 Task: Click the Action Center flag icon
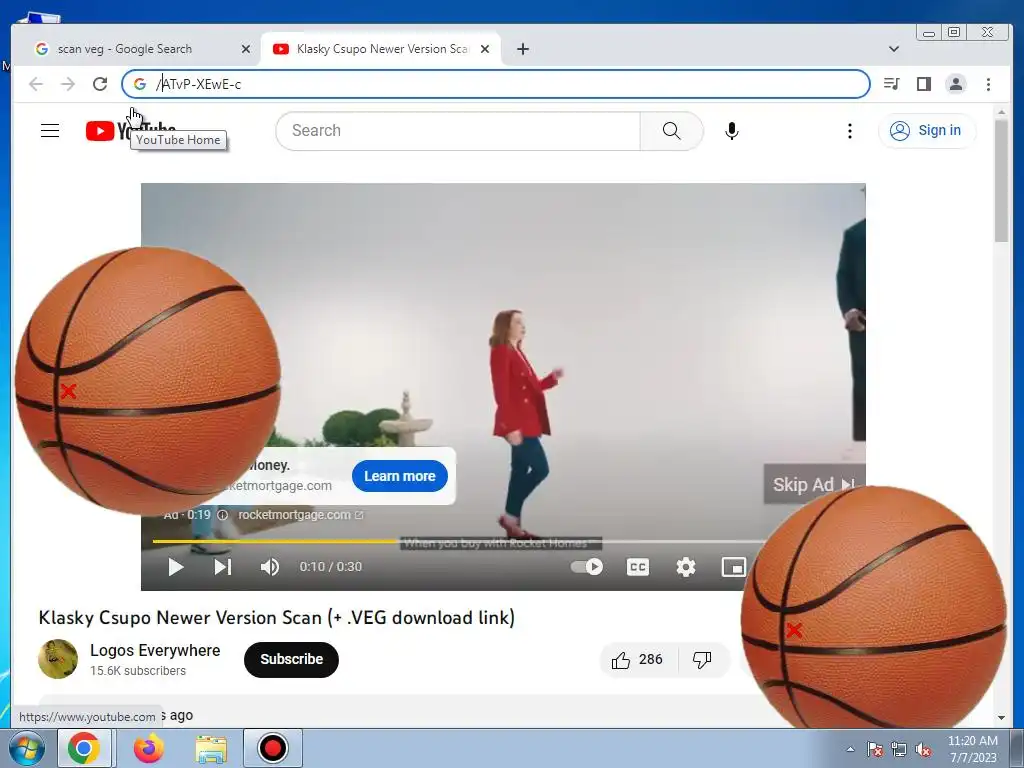point(875,749)
